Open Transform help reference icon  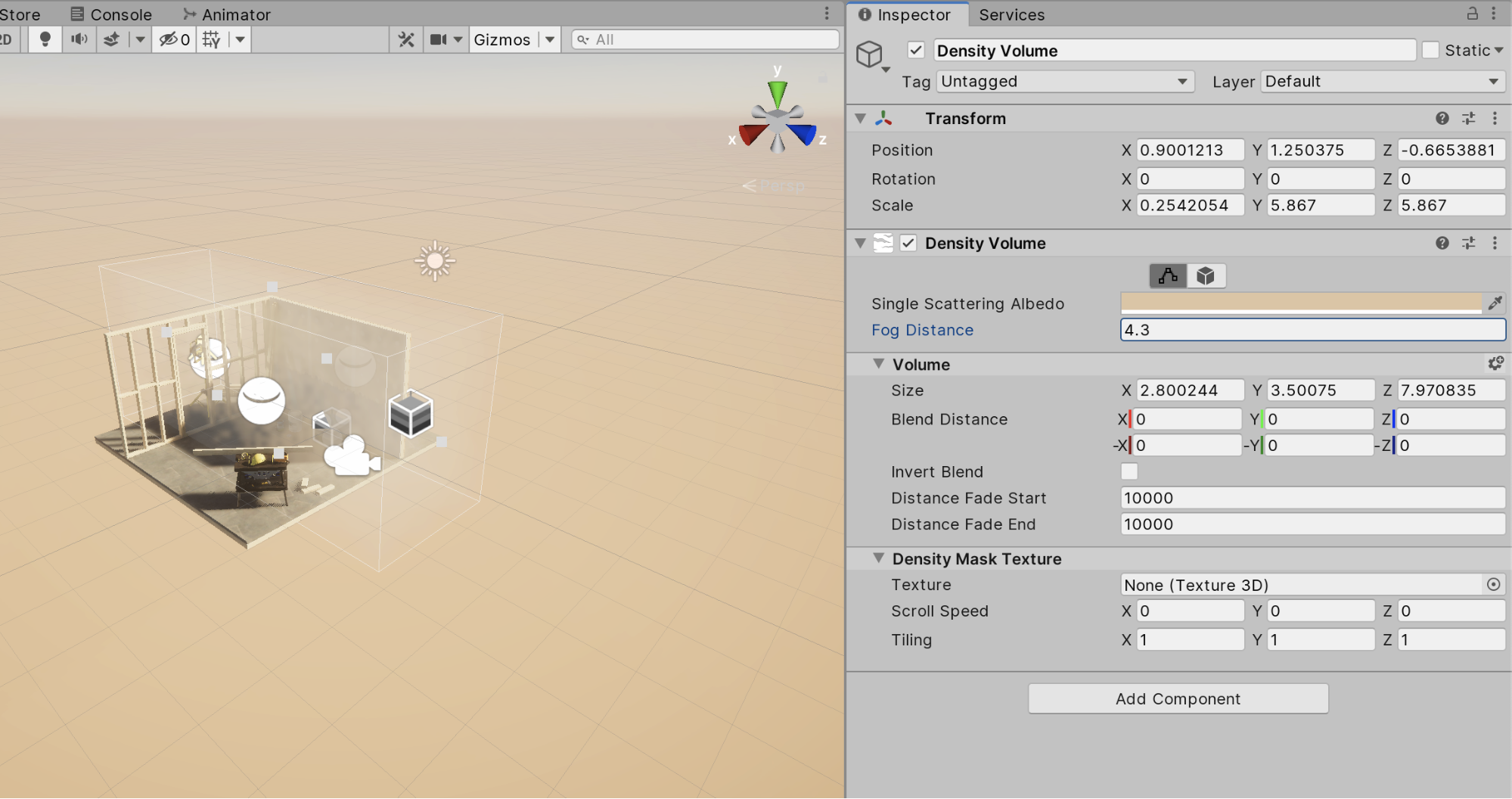point(1442,118)
